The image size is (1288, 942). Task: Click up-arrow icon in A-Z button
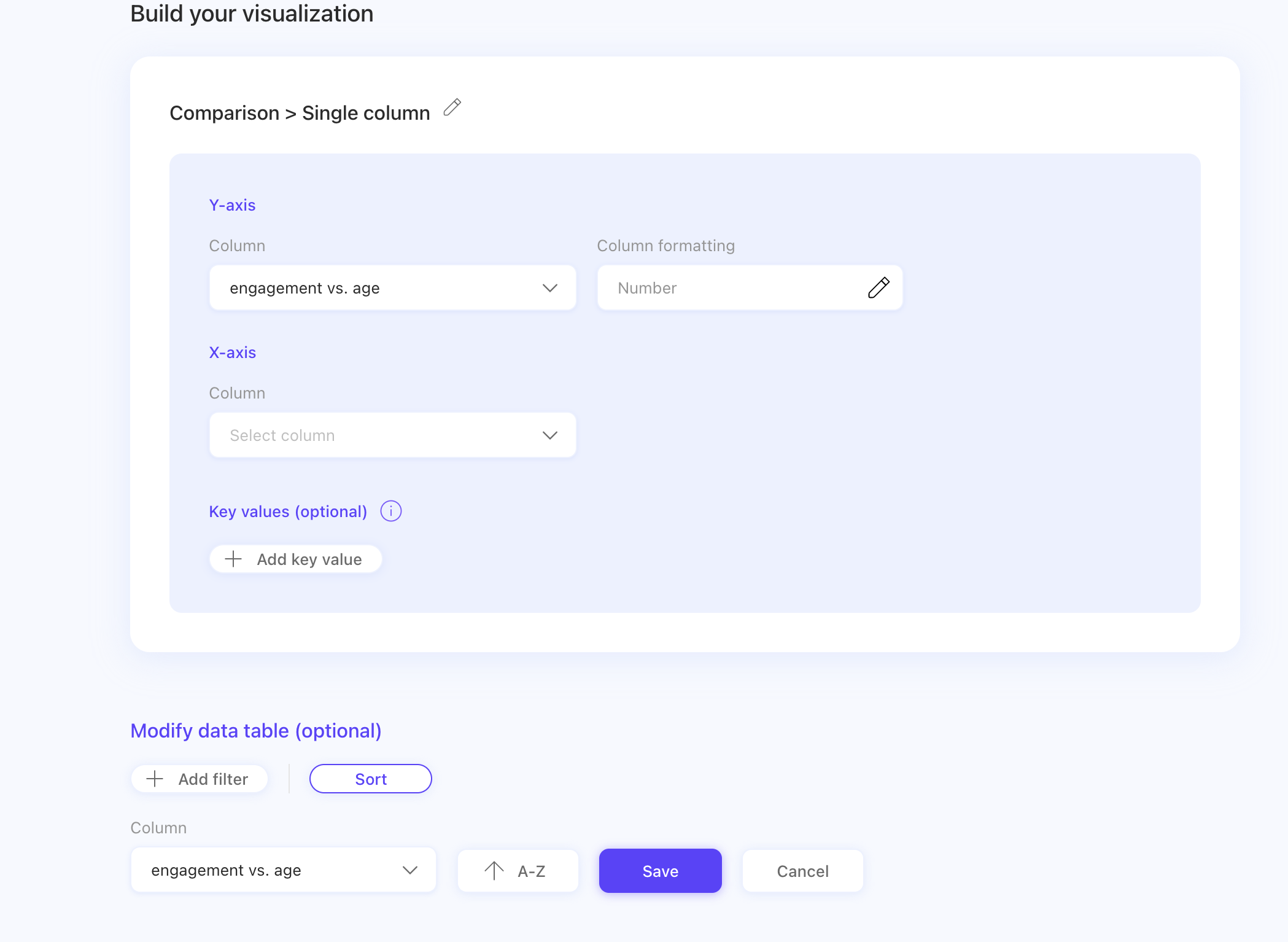[x=494, y=870]
